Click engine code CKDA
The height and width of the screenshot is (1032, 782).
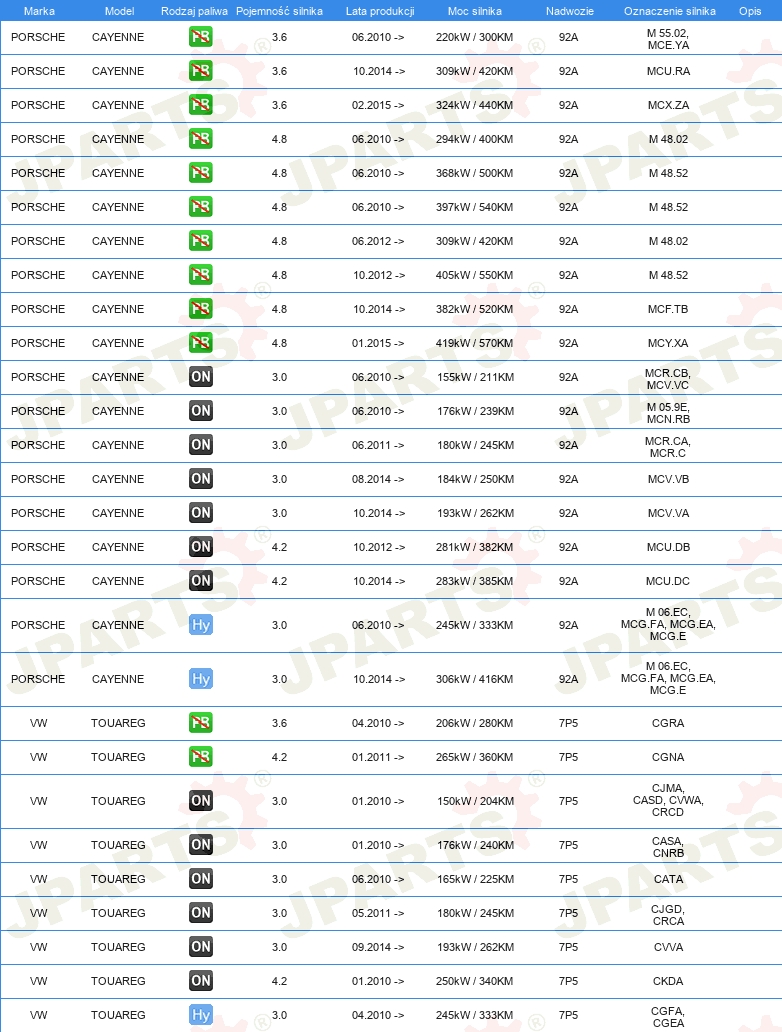coord(668,981)
